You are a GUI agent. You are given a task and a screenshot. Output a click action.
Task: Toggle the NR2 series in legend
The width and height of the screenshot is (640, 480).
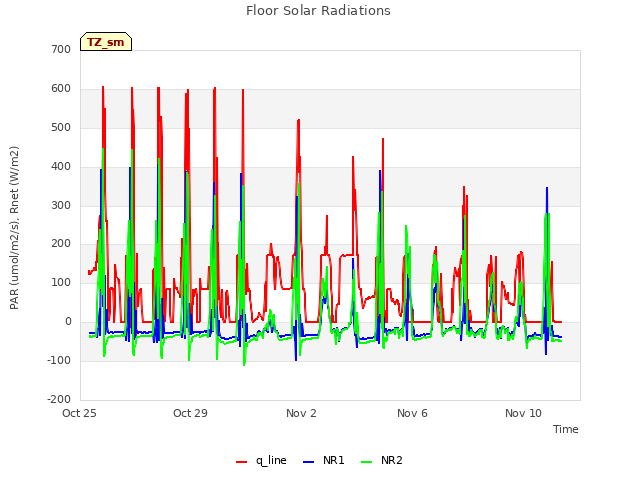pyautogui.click(x=382, y=460)
